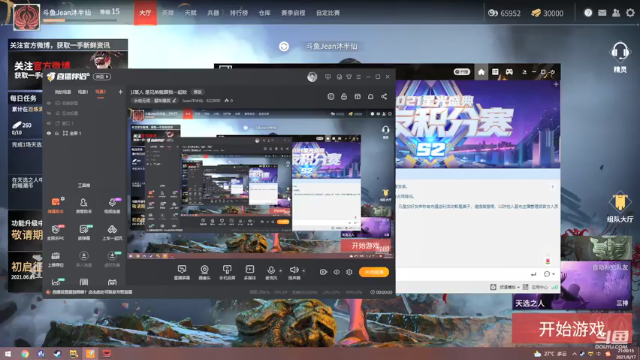Open the message bubble icon in streaming app title bar
This screenshot has height=360, width=640.
click(328, 77)
